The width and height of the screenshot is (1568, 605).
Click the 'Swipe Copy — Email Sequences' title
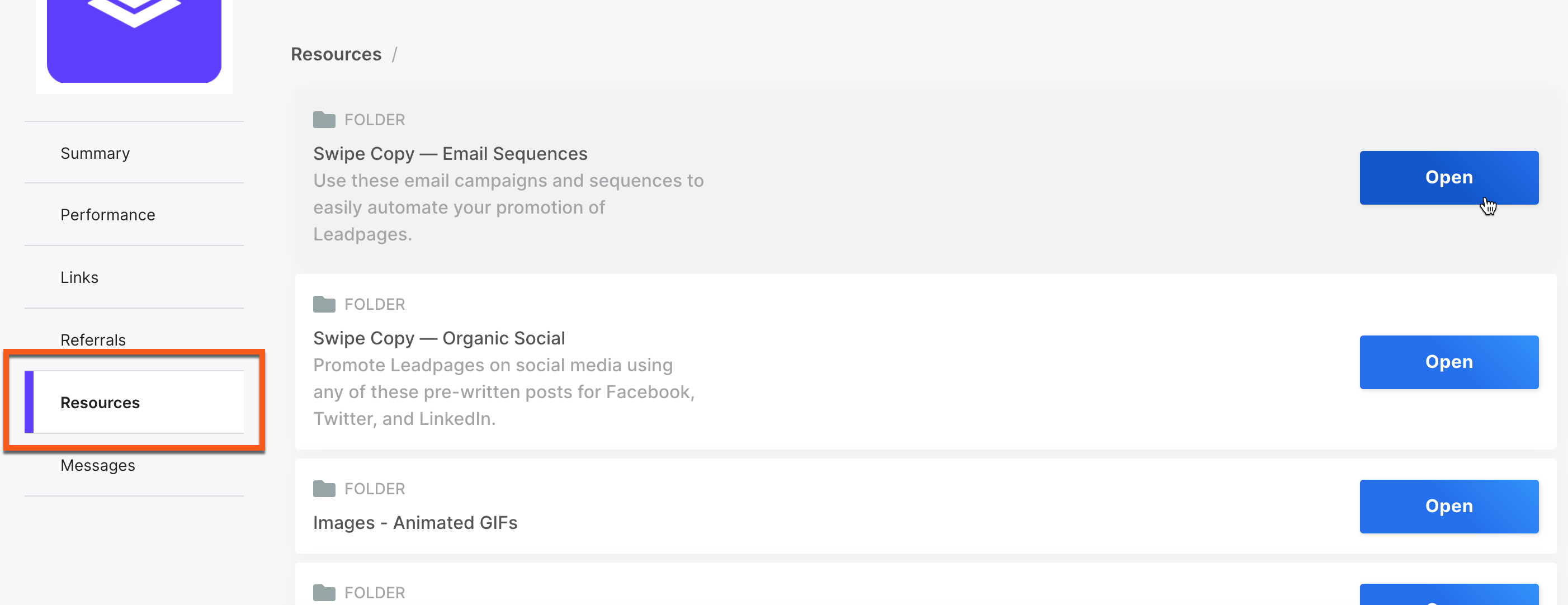point(450,154)
